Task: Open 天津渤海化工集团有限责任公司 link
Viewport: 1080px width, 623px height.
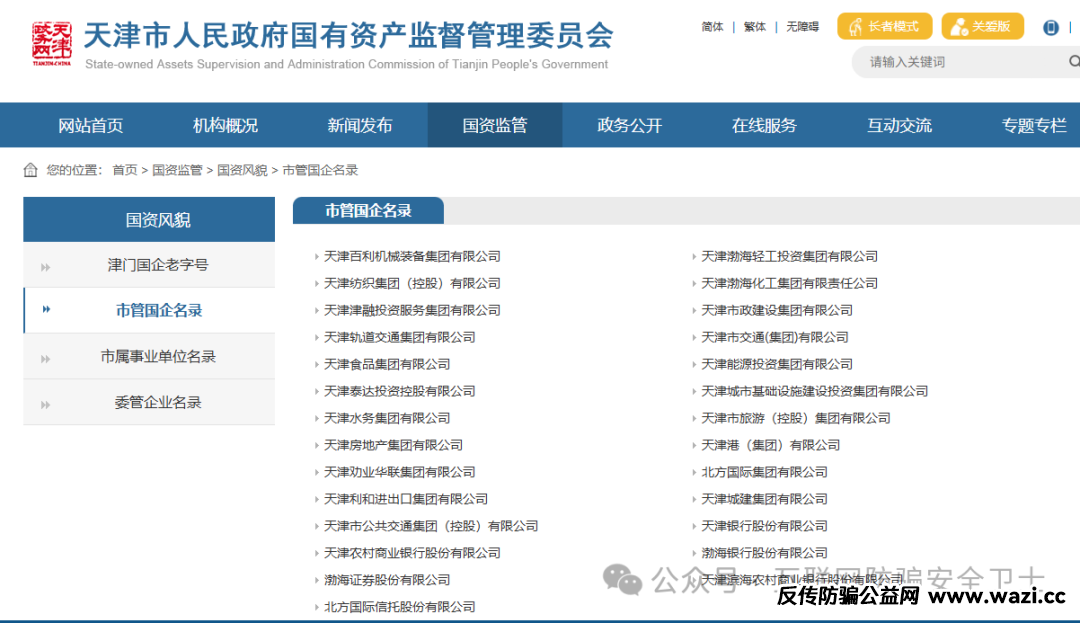Action: click(789, 283)
